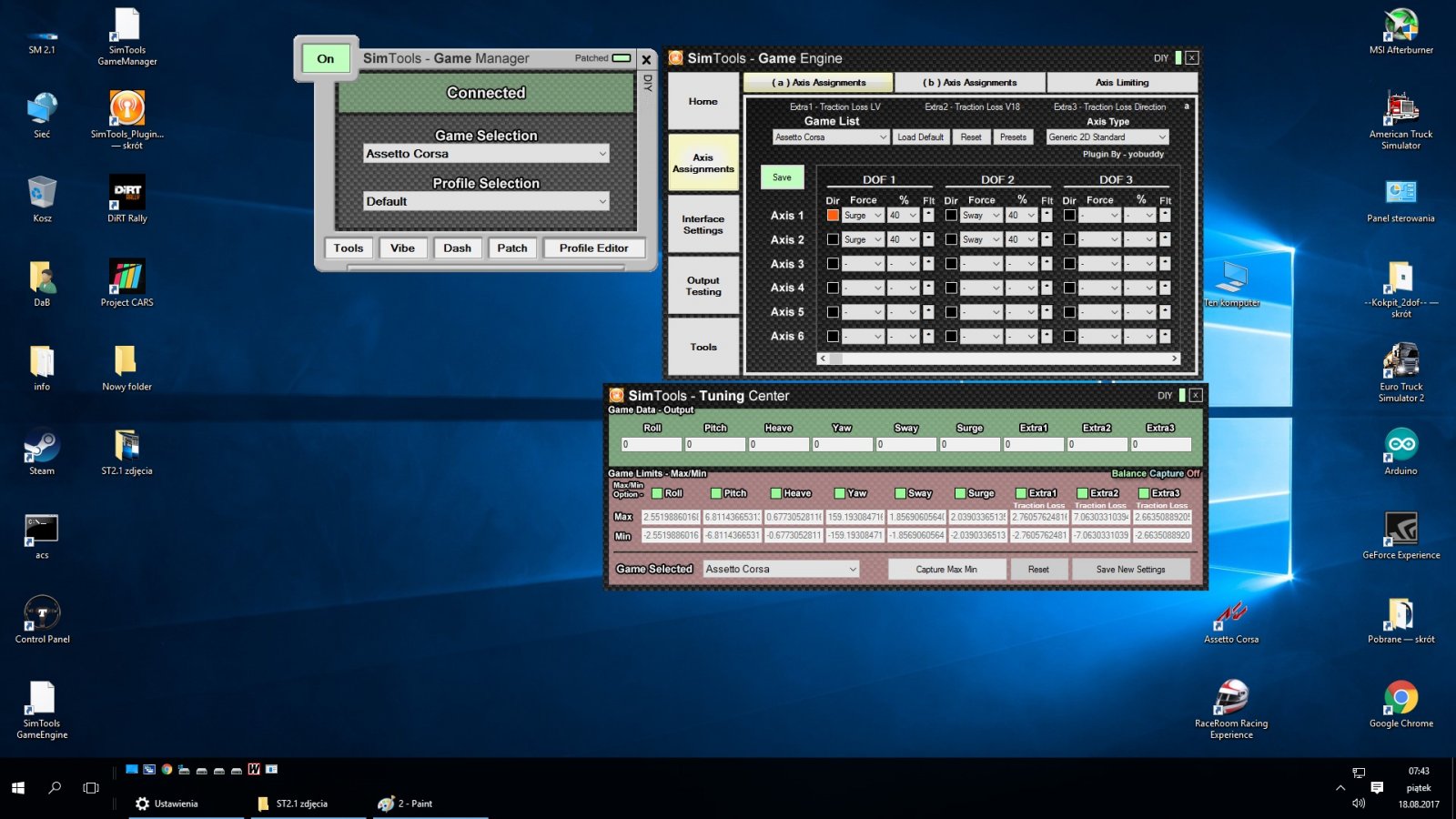Screen dimensions: 1456x819
Task: Click horizontal scrollbar in axis grid
Action: (999, 359)
